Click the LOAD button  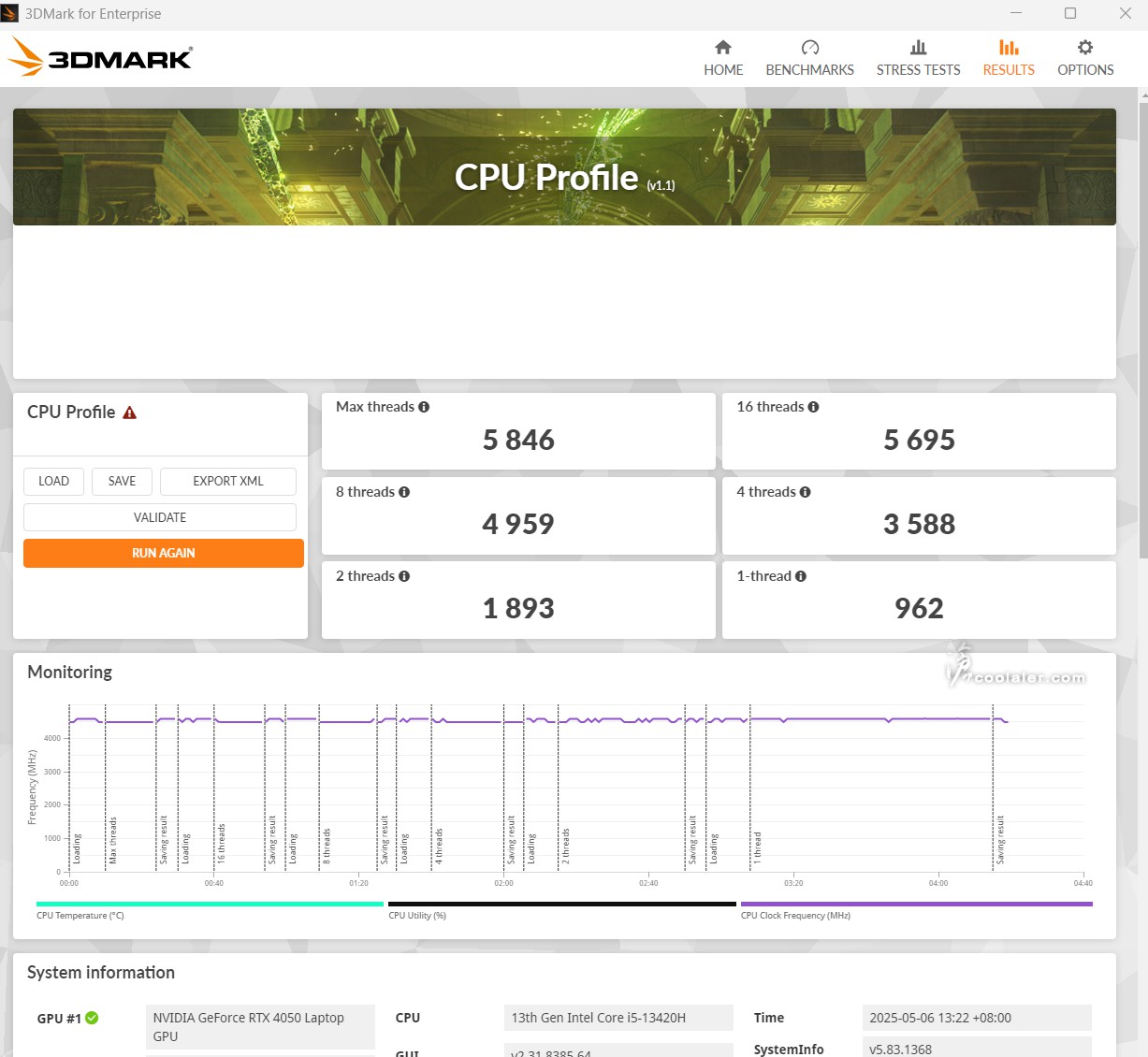pyautogui.click(x=53, y=481)
